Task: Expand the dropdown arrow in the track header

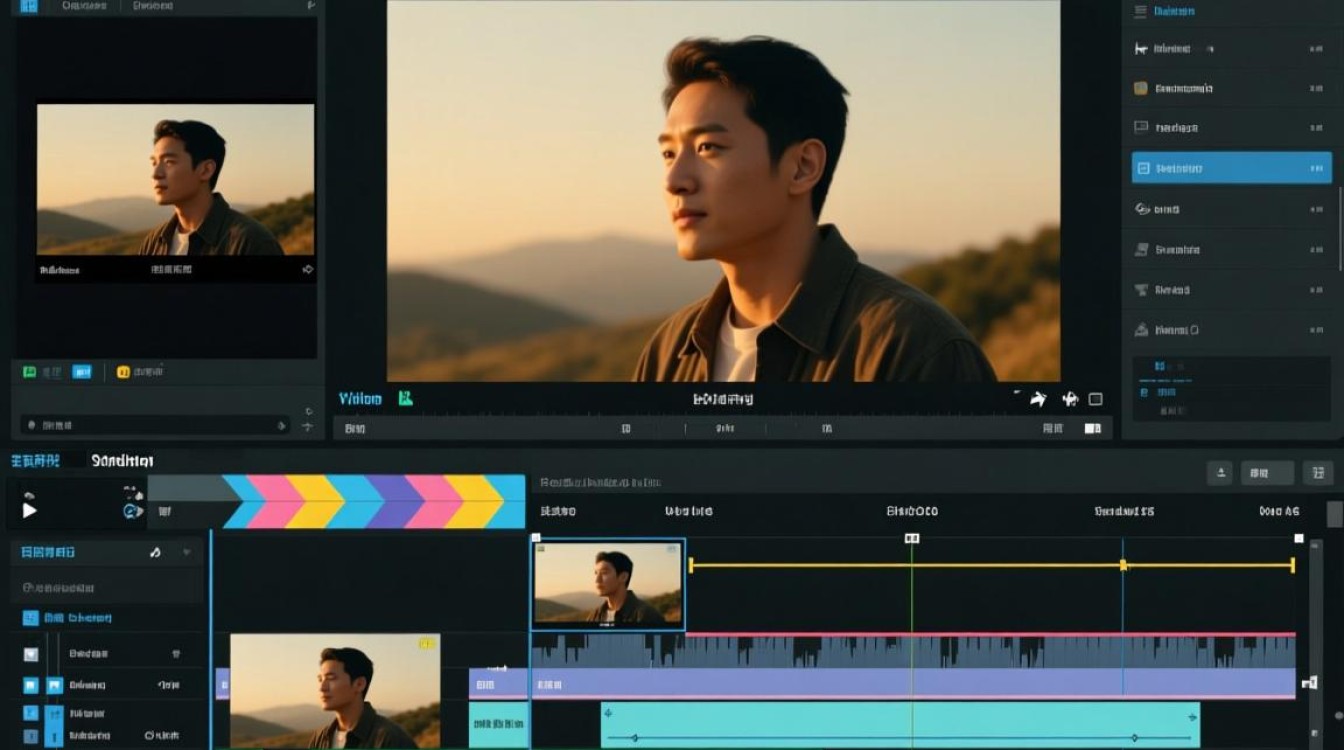Action: pos(186,552)
